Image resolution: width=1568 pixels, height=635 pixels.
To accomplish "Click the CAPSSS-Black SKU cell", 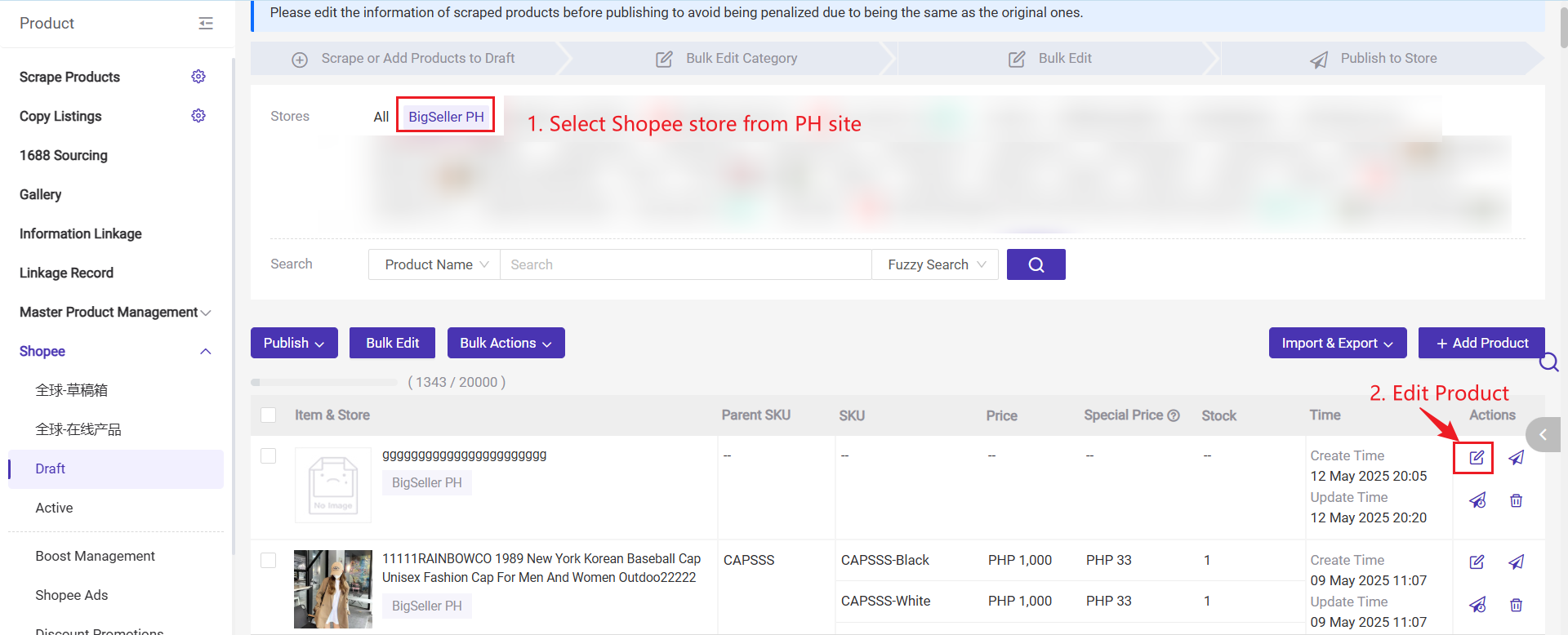I will [x=885, y=560].
